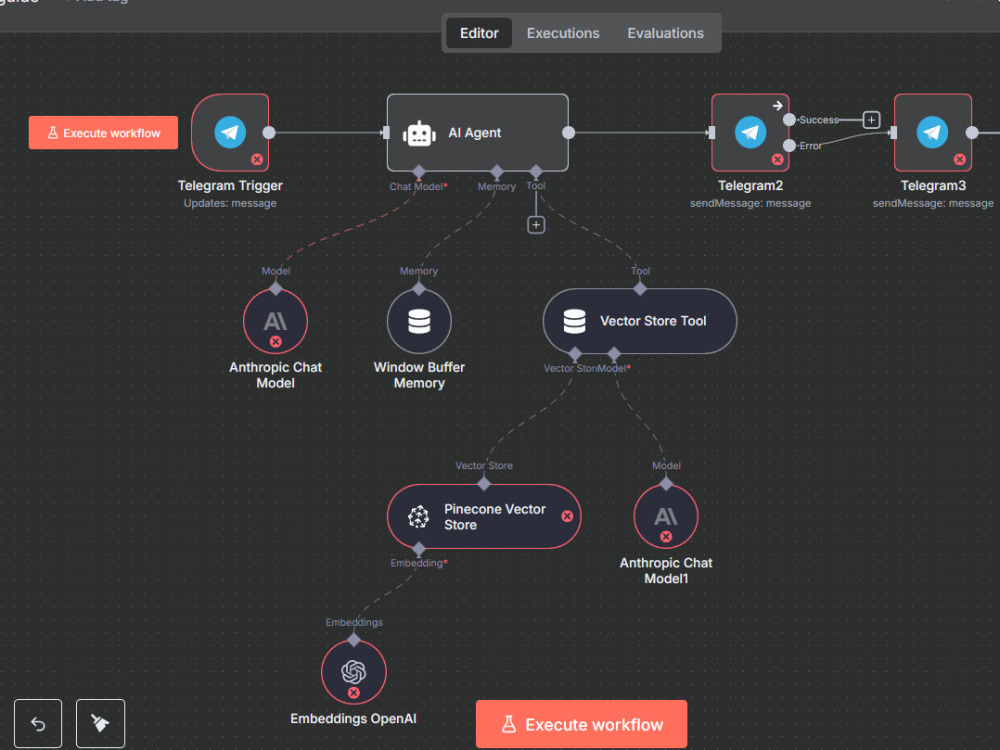
Task: Click the 'sendMessage: message' text under Telegram2
Action: 751,203
